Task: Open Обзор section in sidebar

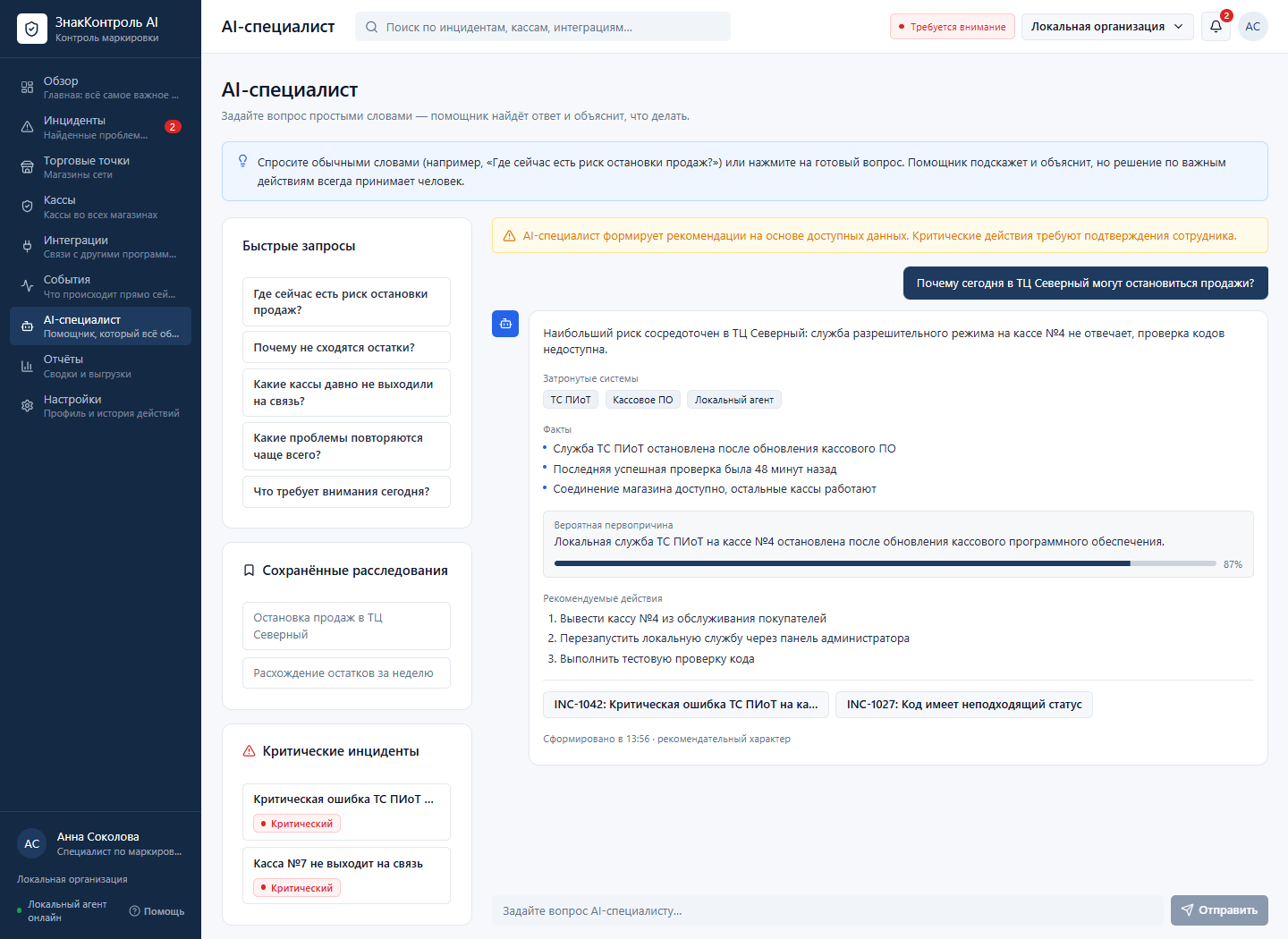Action: pos(100,88)
